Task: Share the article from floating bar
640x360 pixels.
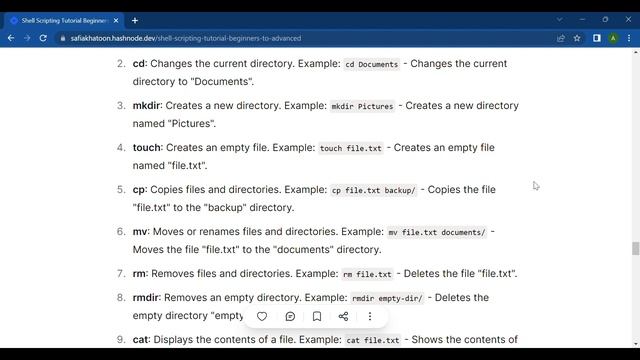Action: pyautogui.click(x=343, y=316)
